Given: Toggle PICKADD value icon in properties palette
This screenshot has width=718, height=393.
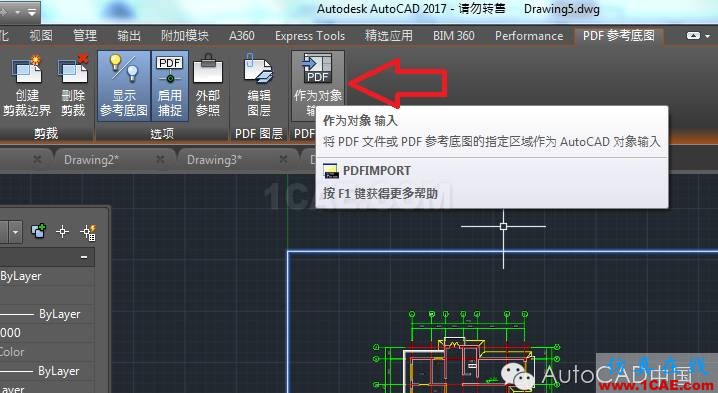Looking at the screenshot, I should click(38, 231).
